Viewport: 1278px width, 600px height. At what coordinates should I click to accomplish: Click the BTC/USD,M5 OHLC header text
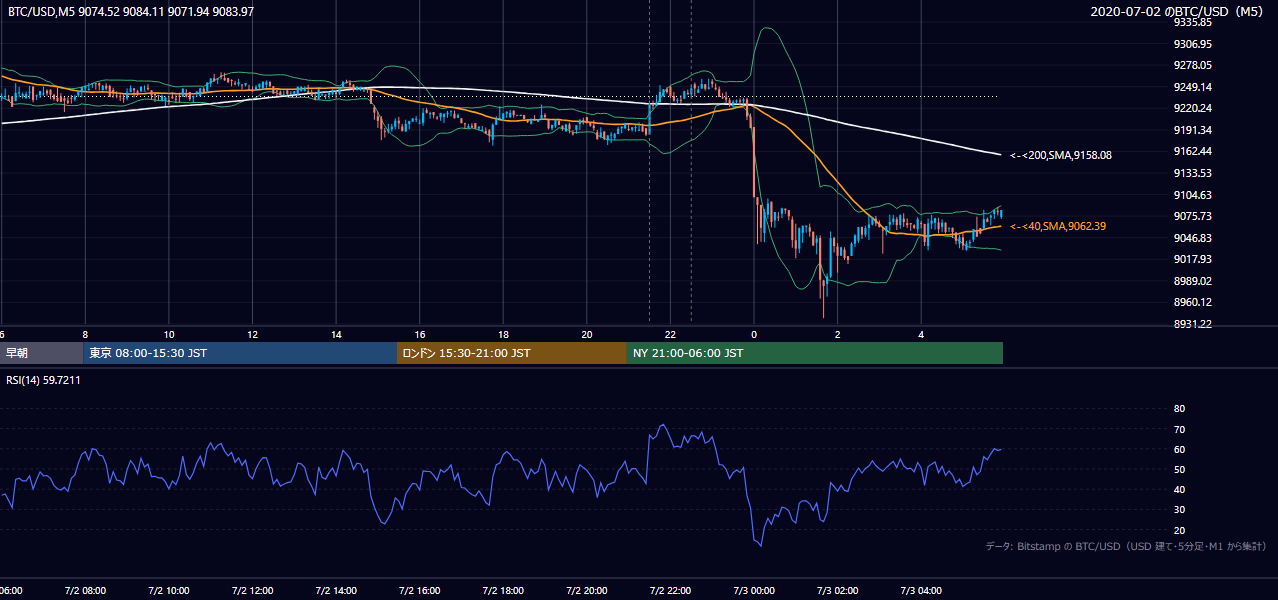click(131, 11)
